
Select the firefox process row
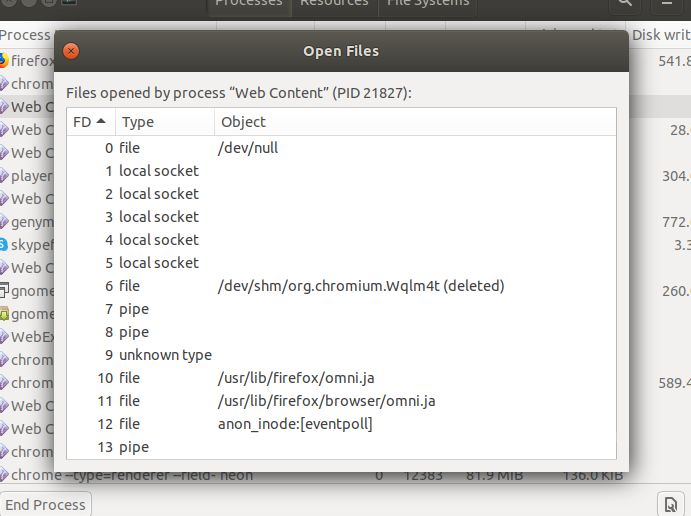(x=27, y=60)
